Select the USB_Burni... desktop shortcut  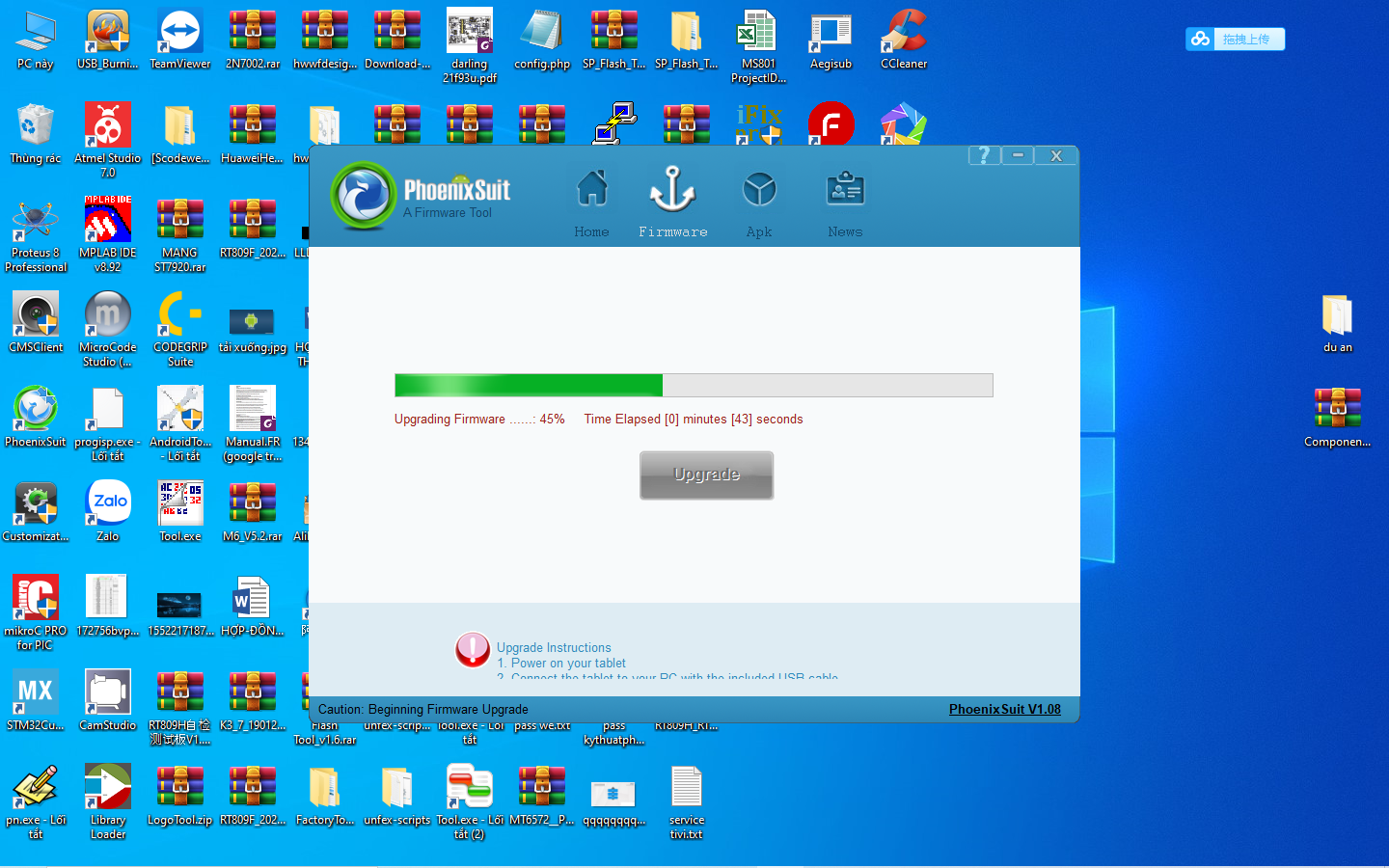[x=108, y=41]
